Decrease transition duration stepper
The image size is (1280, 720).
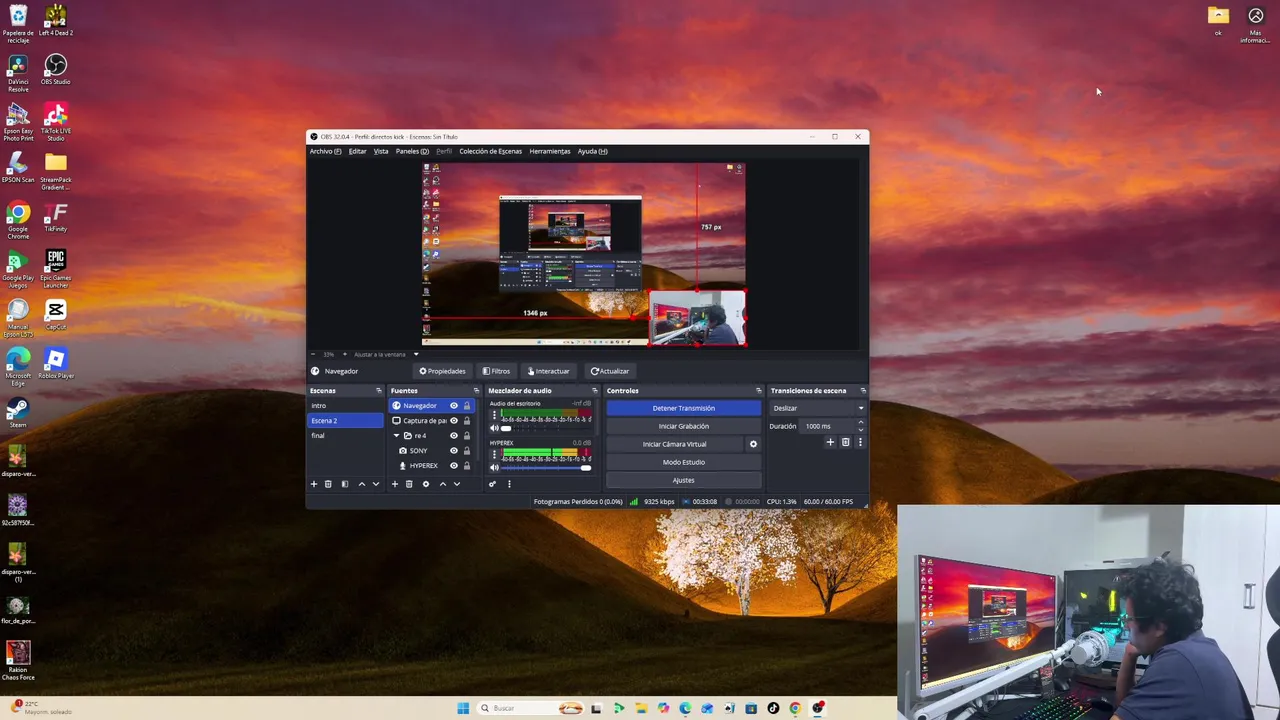861,429
